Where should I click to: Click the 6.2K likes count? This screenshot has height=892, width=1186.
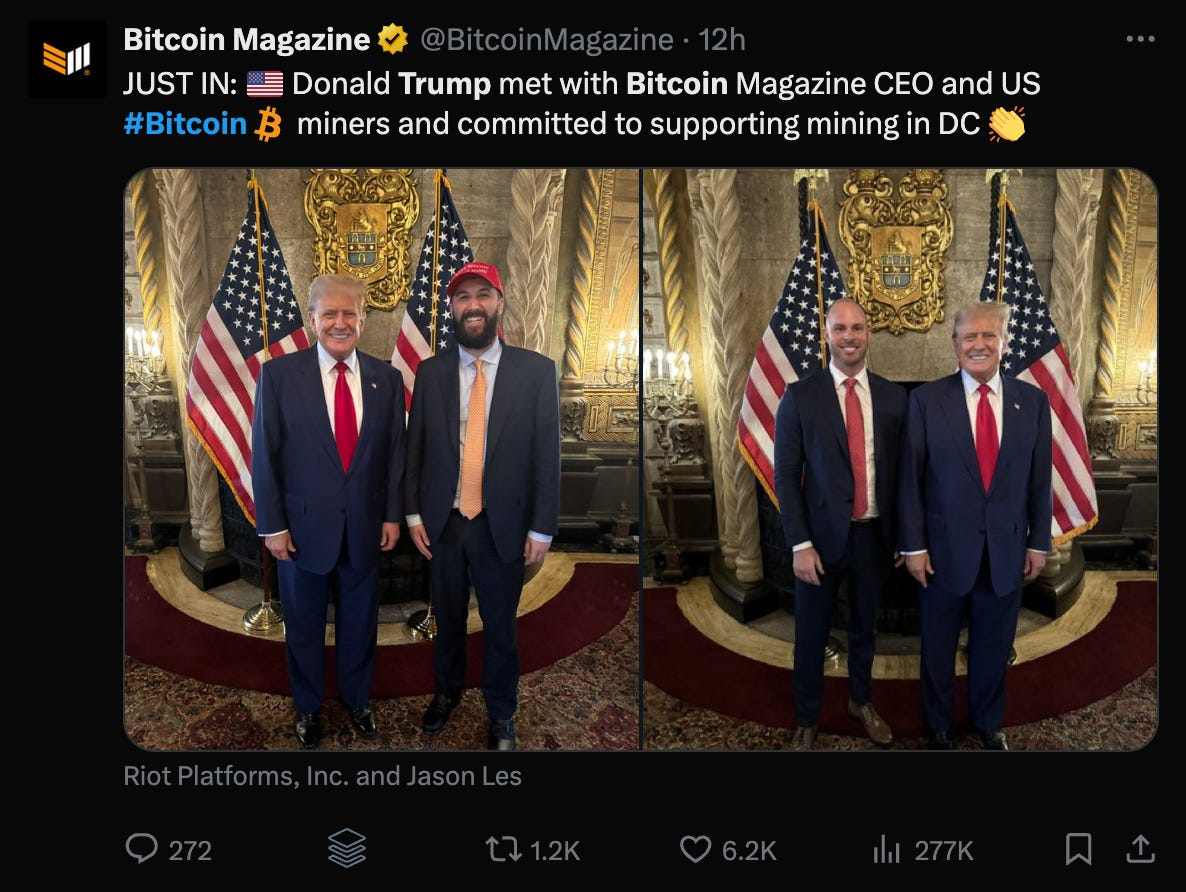coord(749,850)
